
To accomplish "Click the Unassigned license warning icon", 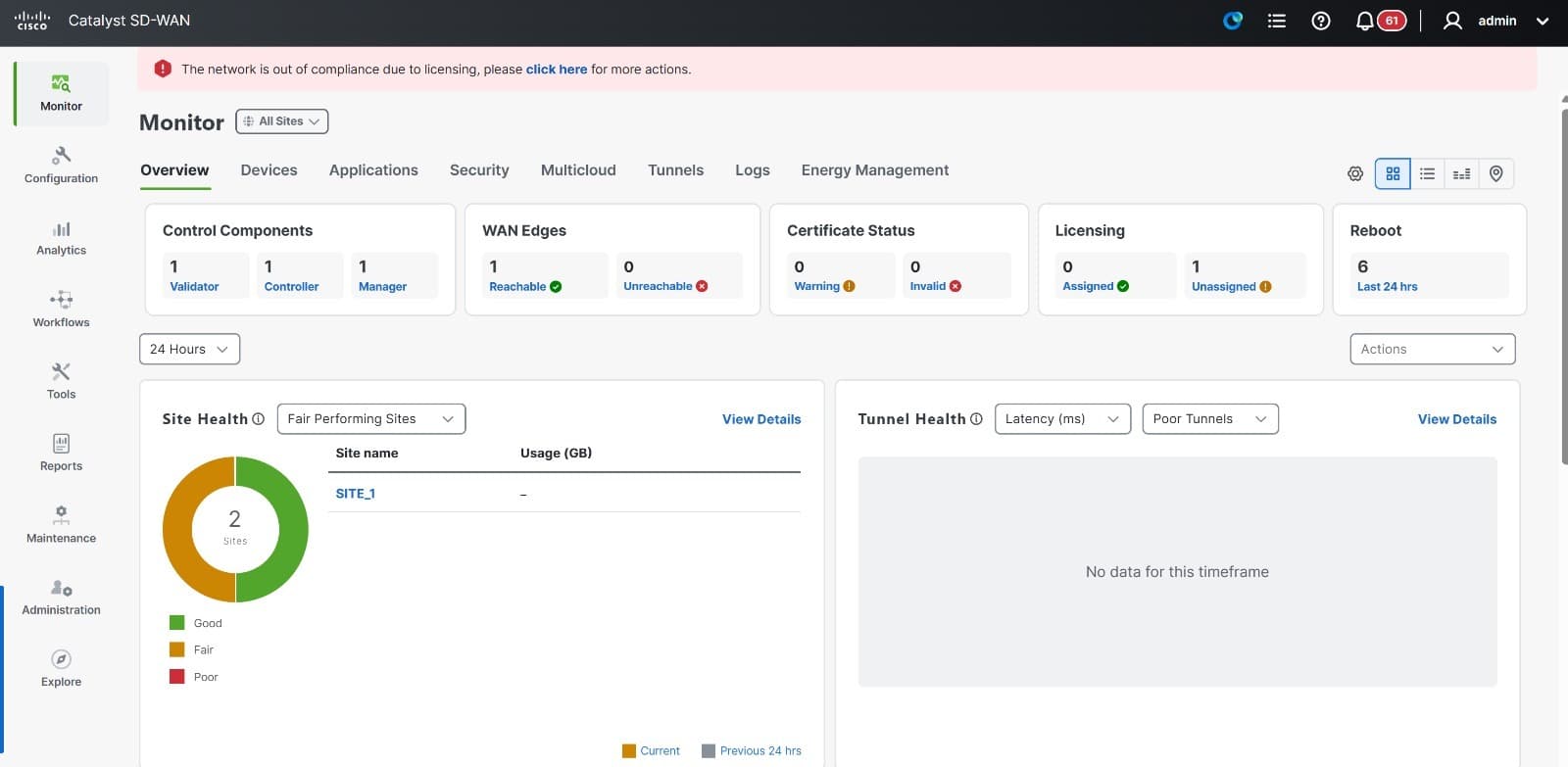I will click(x=1265, y=287).
